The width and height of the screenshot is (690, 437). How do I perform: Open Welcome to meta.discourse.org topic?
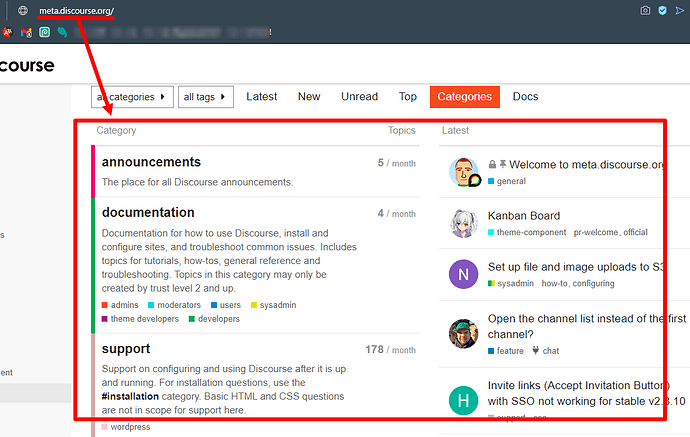(587, 165)
